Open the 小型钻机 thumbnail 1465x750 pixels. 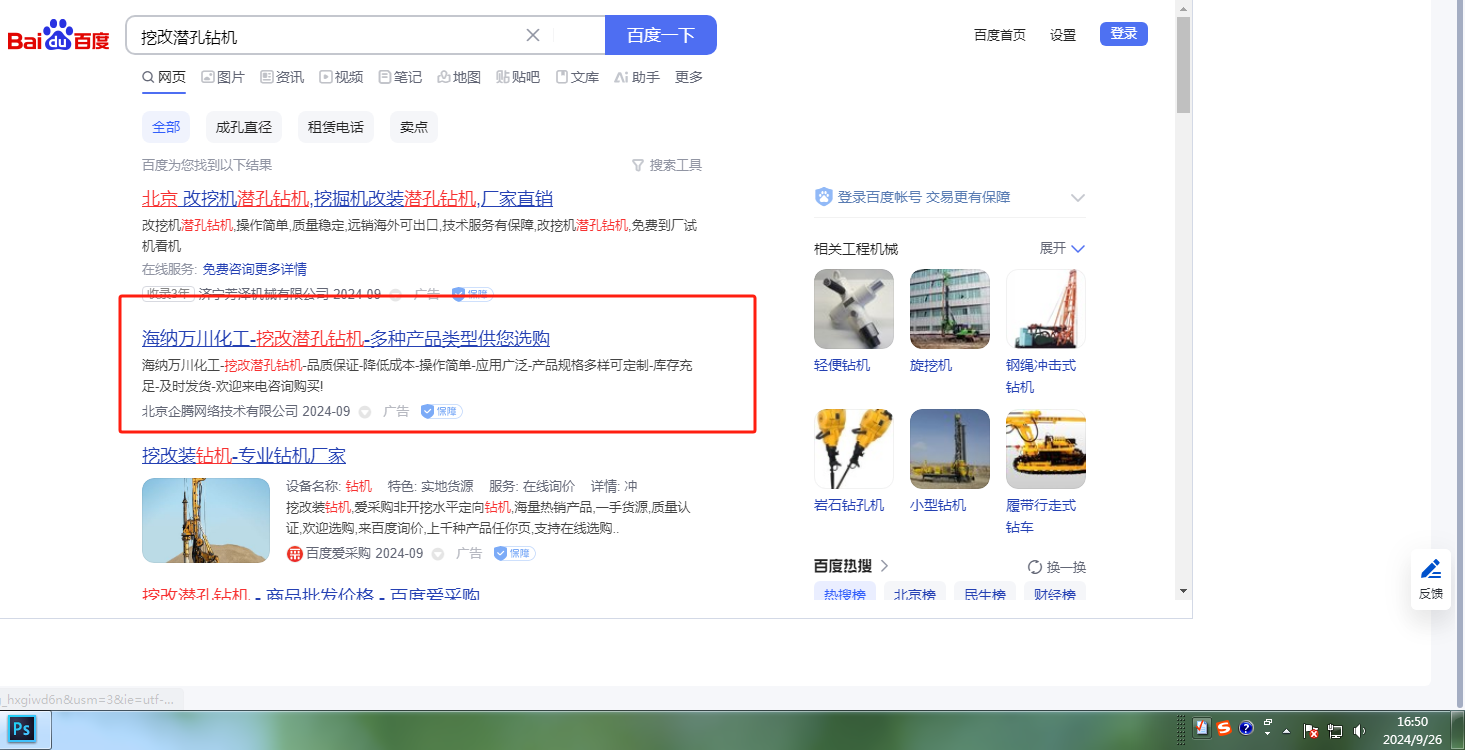950,449
